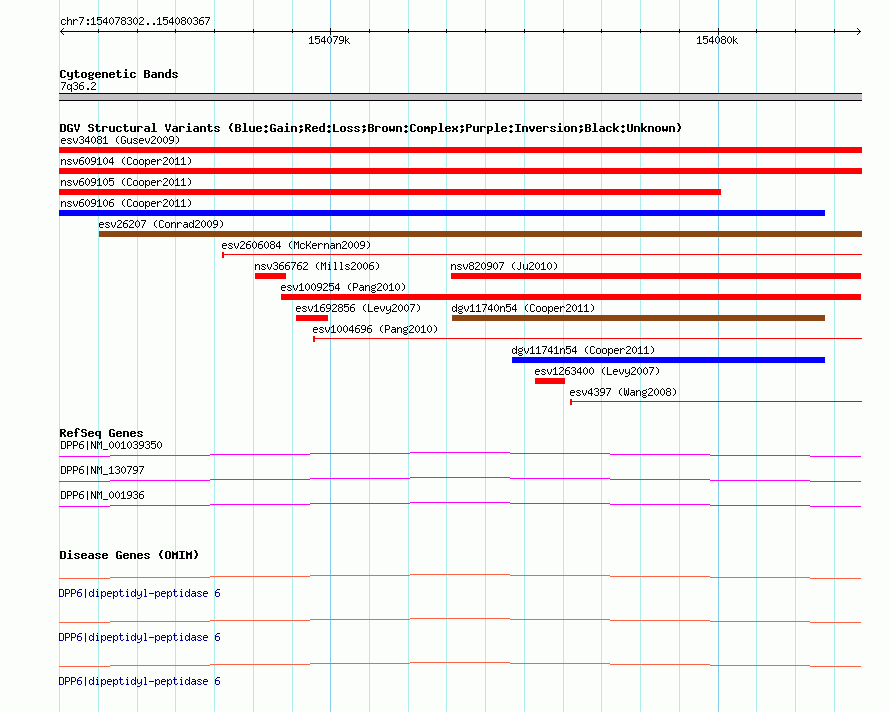Click the magenta line under DPP6|NM_130797
The width and height of the screenshot is (890, 712).
pyautogui.click(x=460, y=479)
